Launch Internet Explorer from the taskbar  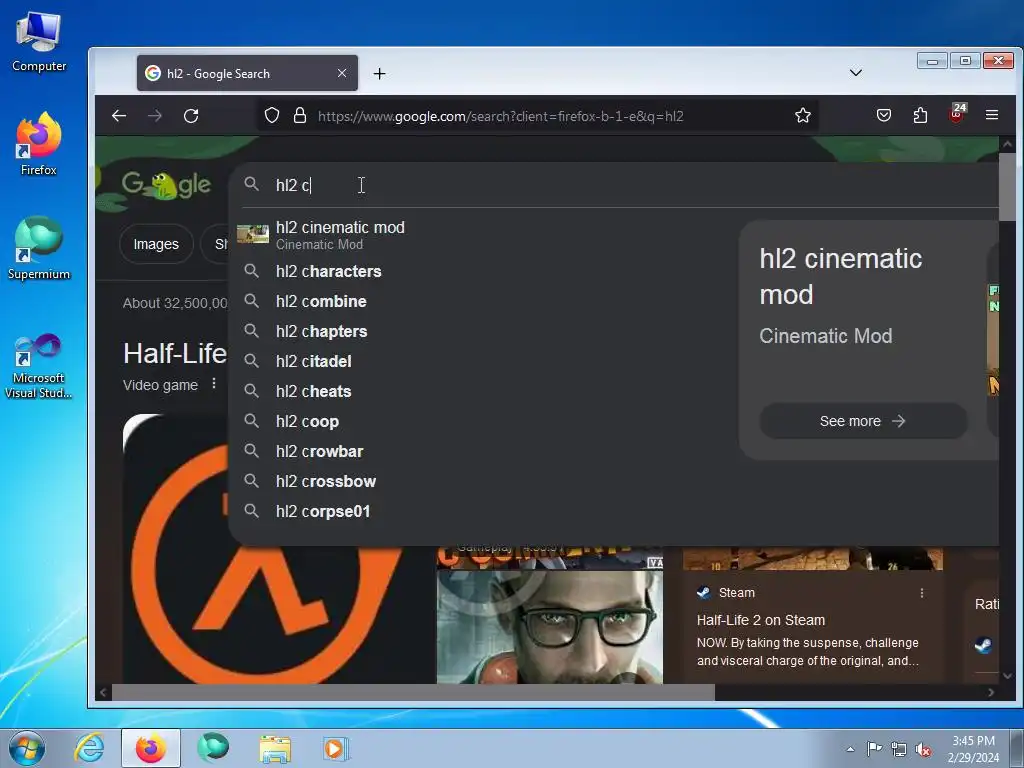[x=89, y=748]
